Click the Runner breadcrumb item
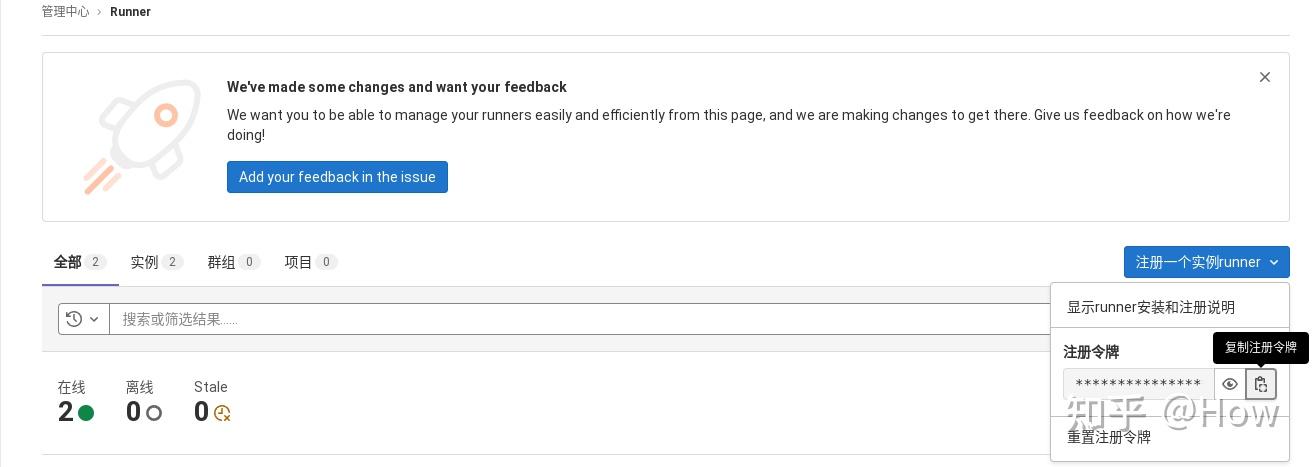The image size is (1312, 467). click(x=130, y=12)
